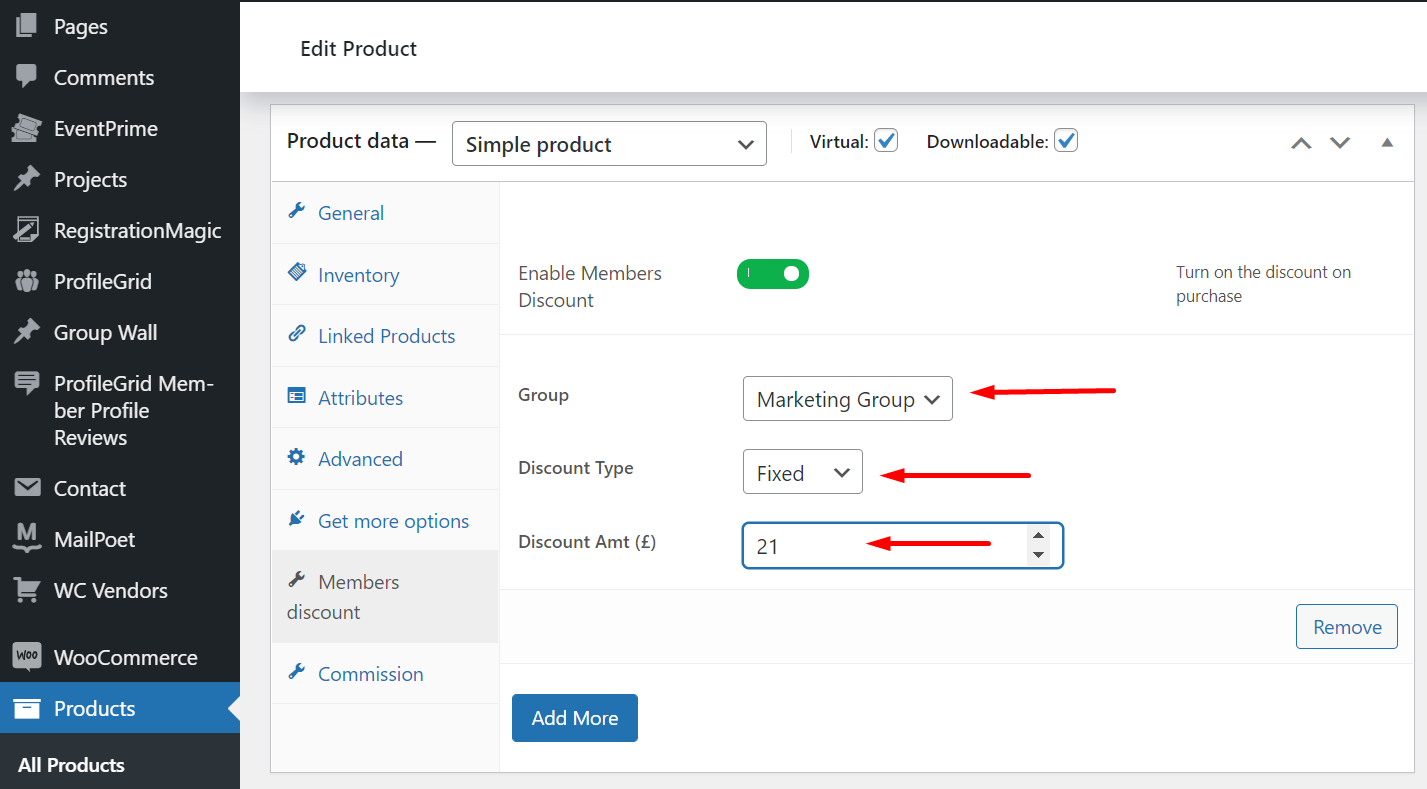This screenshot has height=789, width=1427.
Task: Click the MailPoet sidebar icon
Action: 24,539
